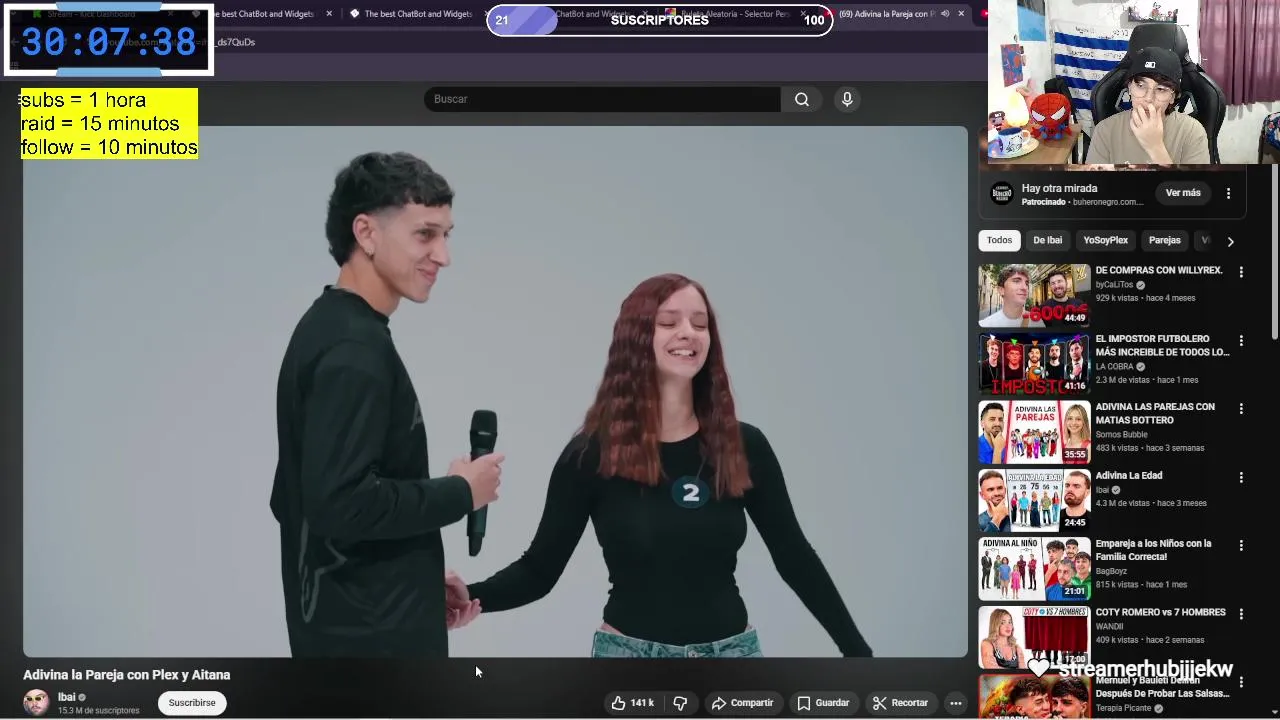Open the WANDII channel link
This screenshot has width=1280, height=720.
click(x=1109, y=627)
